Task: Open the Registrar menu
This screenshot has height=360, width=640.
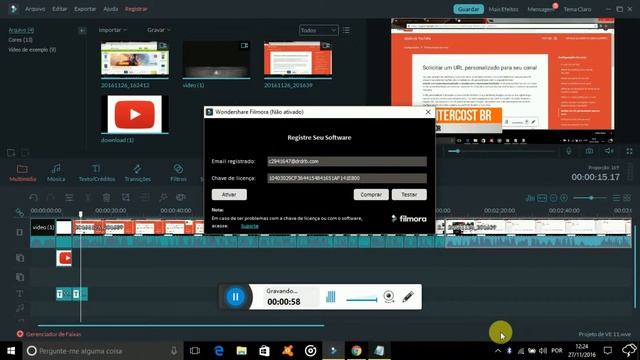Action: pos(136,9)
